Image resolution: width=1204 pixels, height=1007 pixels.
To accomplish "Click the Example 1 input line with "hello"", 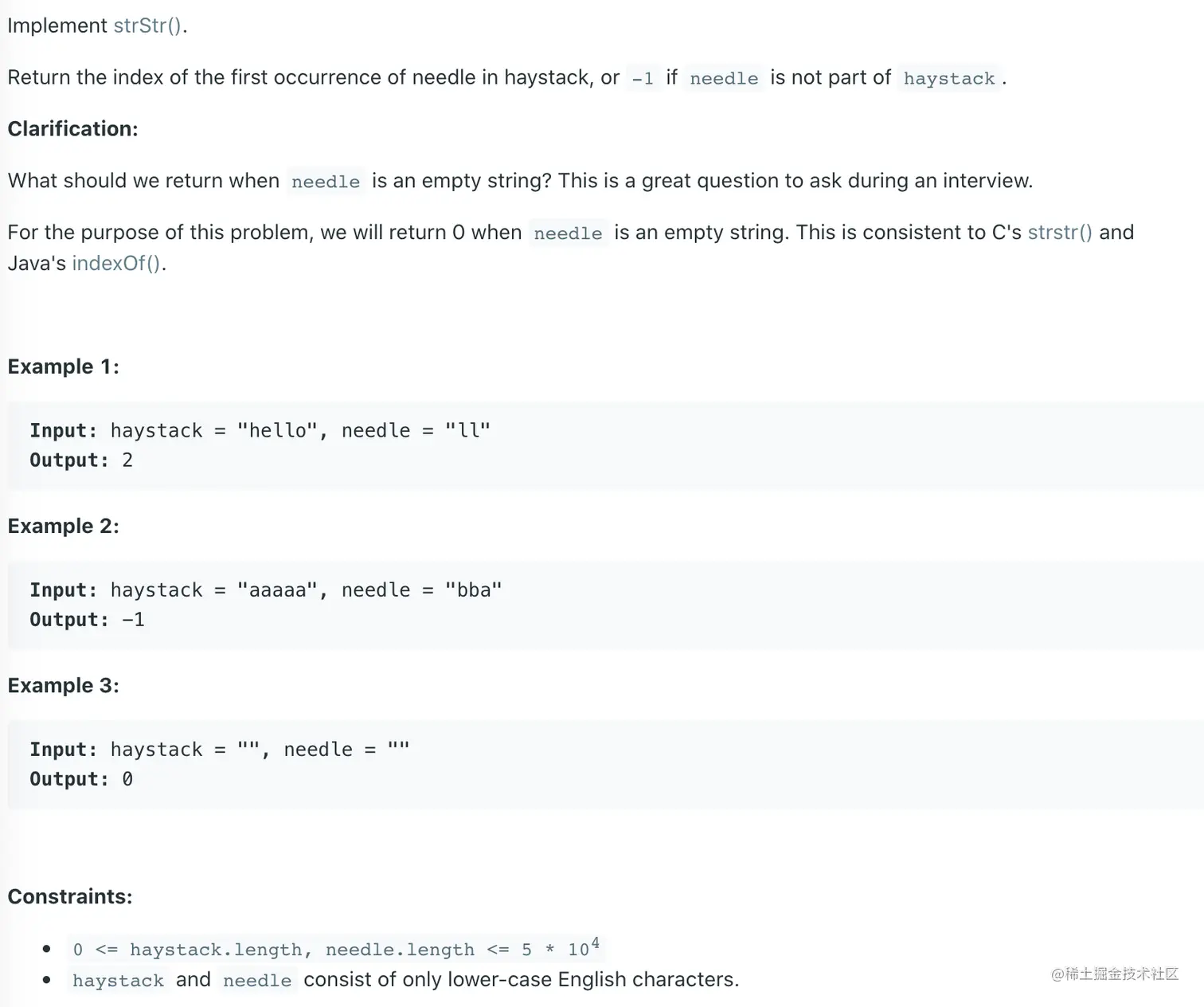I will (260, 431).
